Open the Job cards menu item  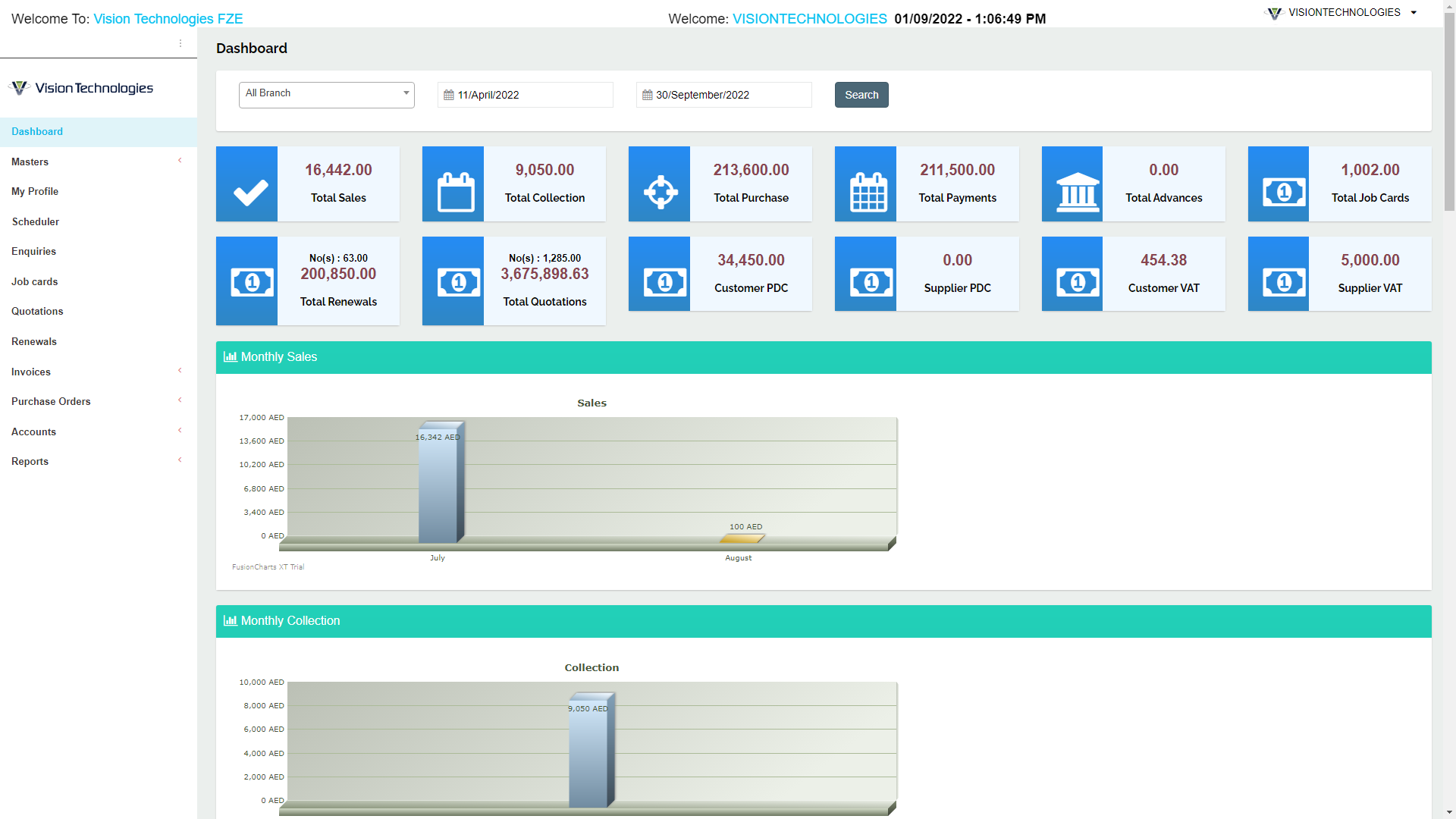coord(34,281)
